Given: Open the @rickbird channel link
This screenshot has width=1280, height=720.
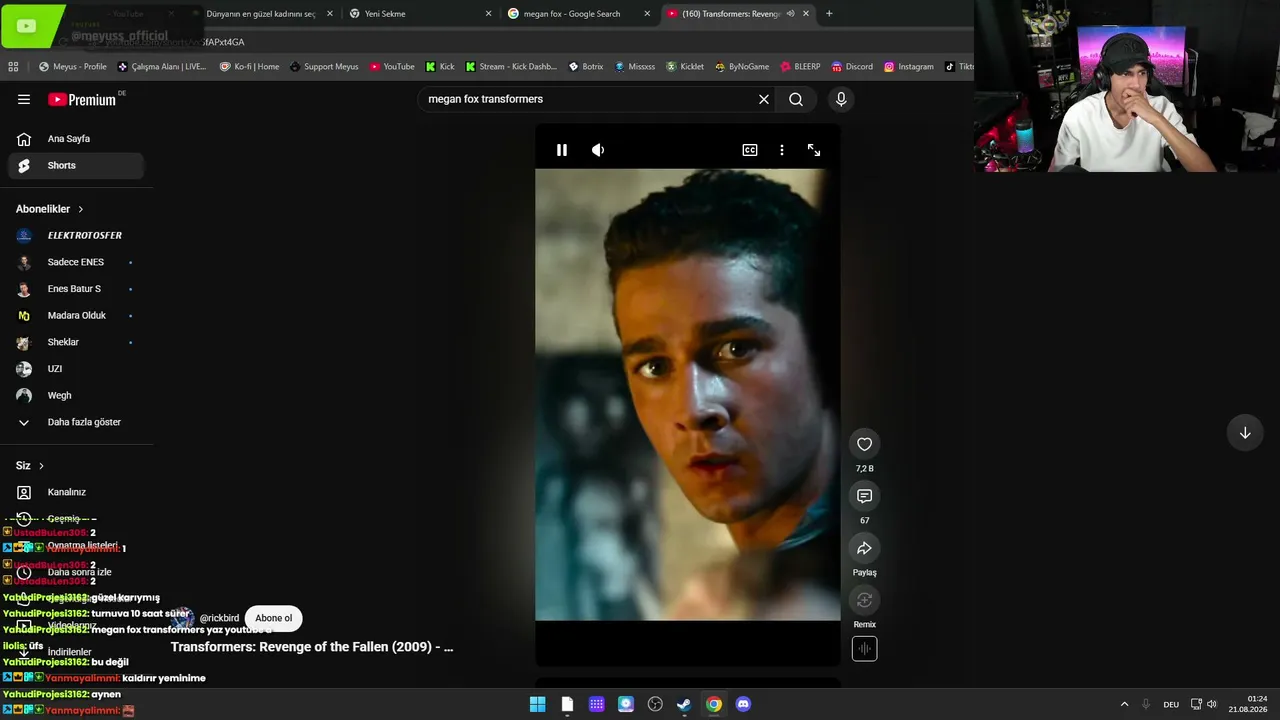Looking at the screenshot, I should (x=219, y=618).
